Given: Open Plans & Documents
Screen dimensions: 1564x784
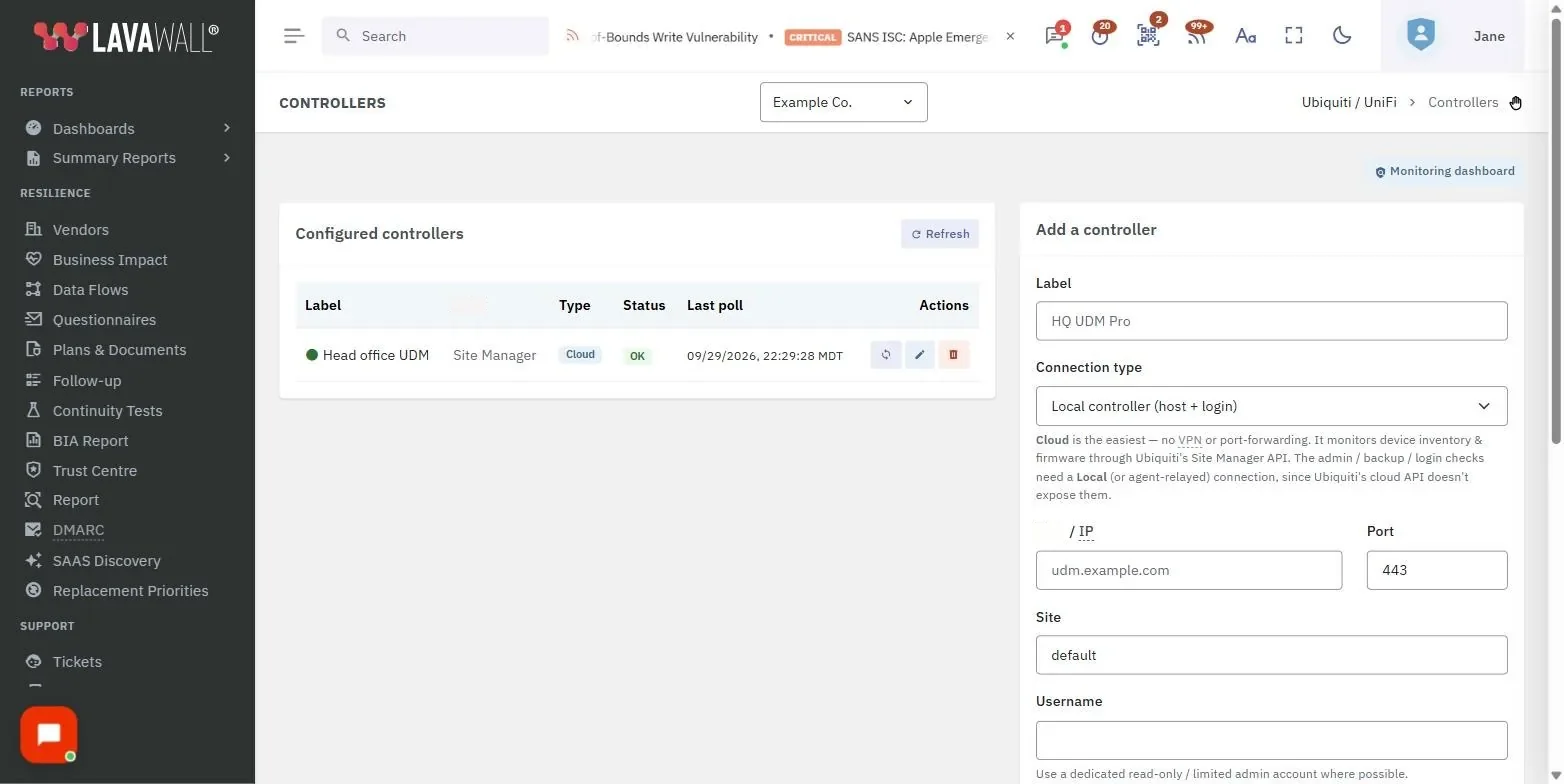Looking at the screenshot, I should pyautogui.click(x=119, y=350).
